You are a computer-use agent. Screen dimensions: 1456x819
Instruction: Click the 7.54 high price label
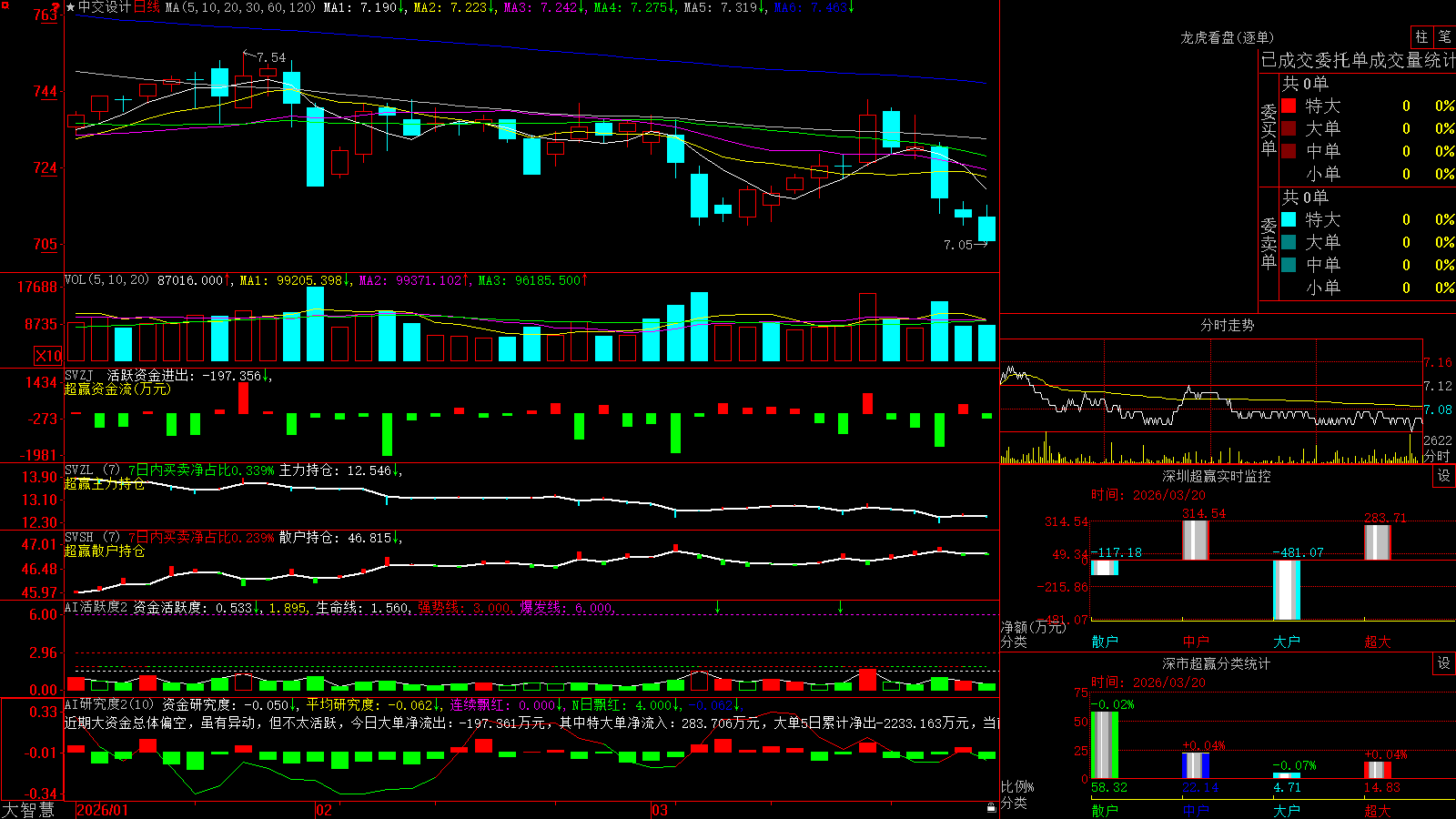coord(271,57)
